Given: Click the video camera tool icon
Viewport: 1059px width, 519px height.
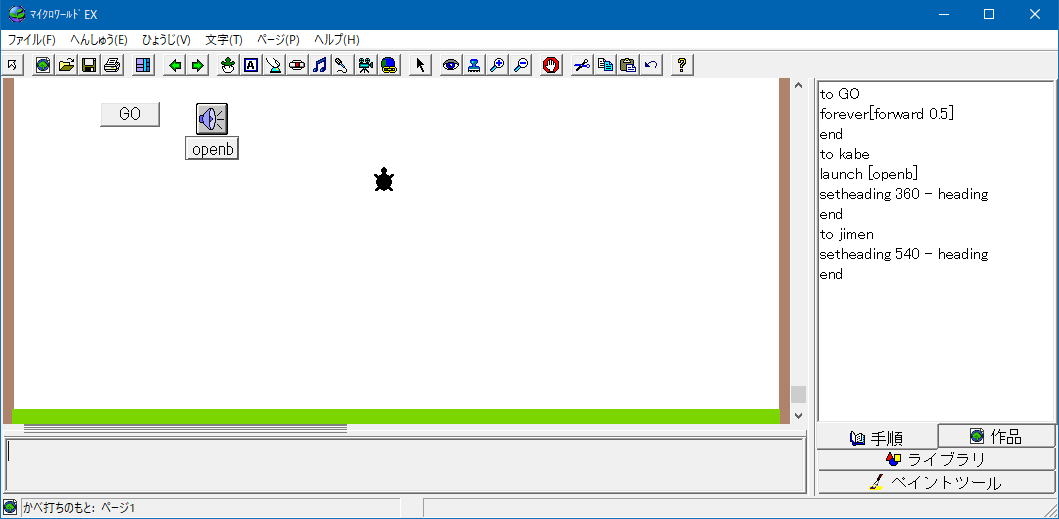Looking at the screenshot, I should (x=365, y=66).
